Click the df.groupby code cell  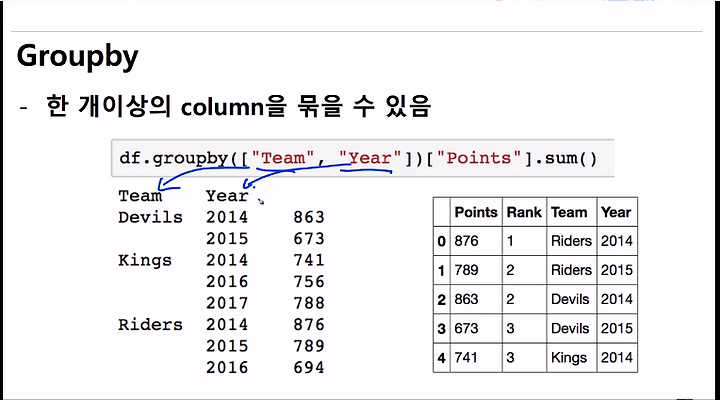point(362,158)
